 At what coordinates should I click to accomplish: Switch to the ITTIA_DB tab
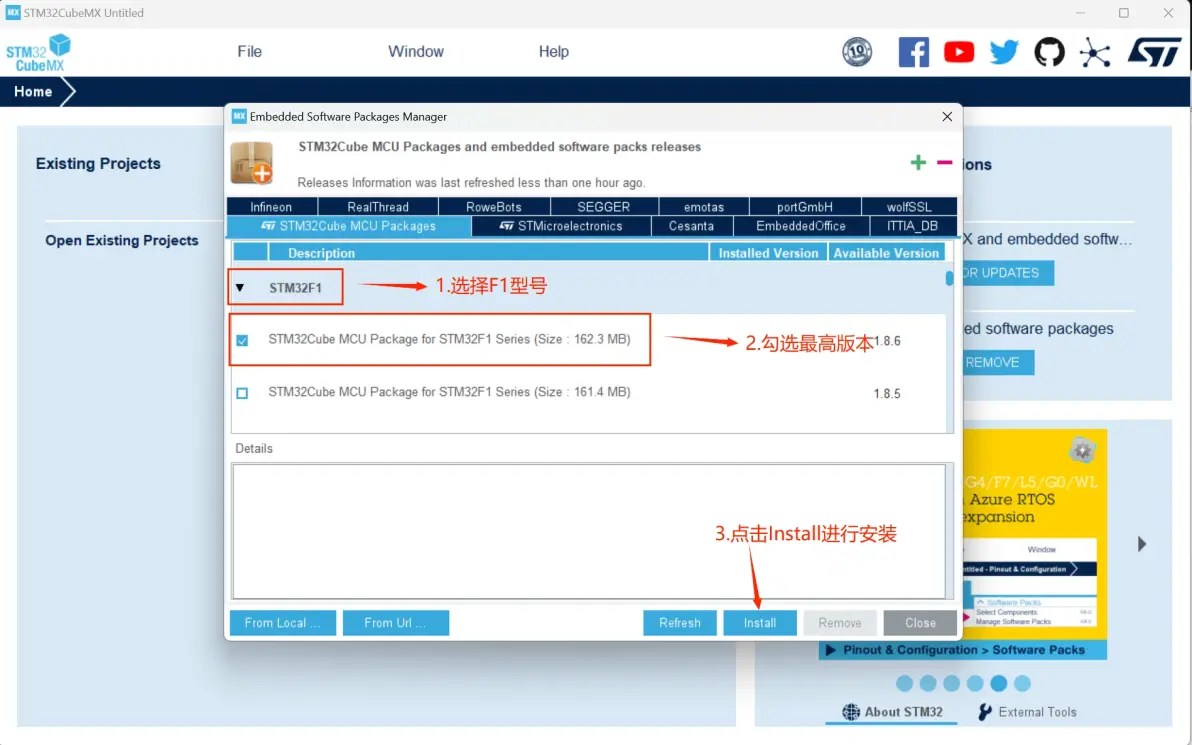[x=912, y=226]
